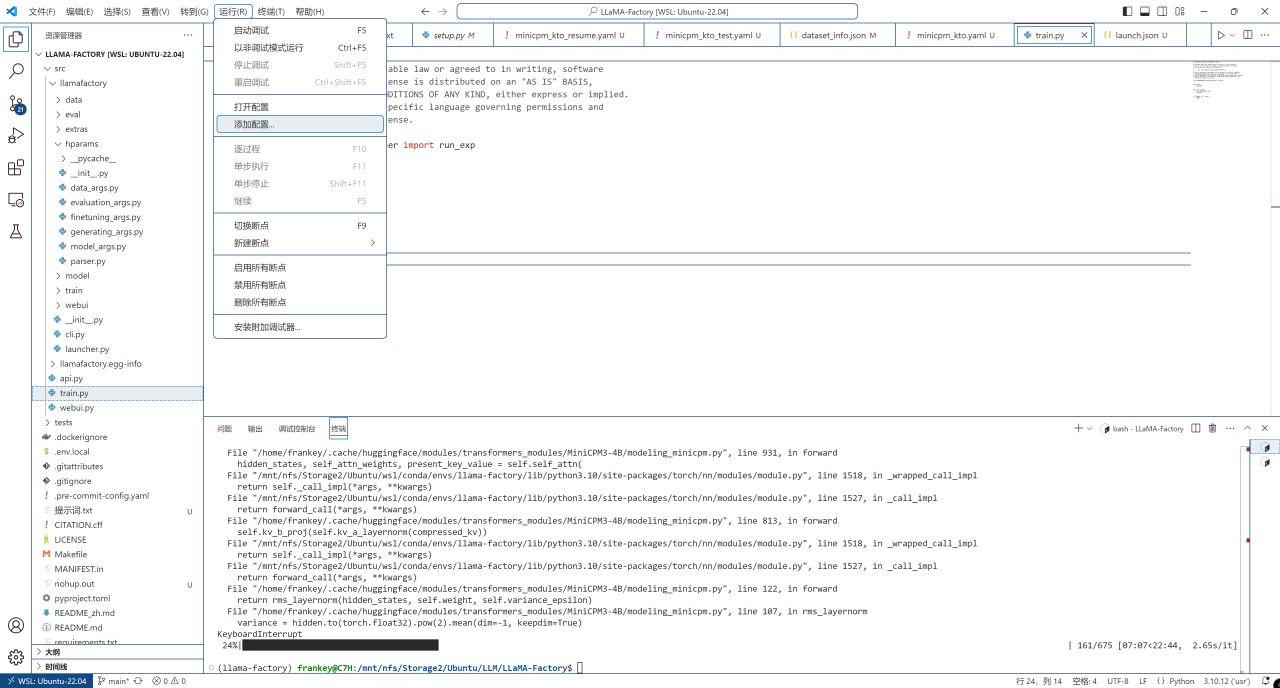Image resolution: width=1280 pixels, height=688 pixels.
Task: Choose 打开配置 from the Run menu
Action: 300,107
